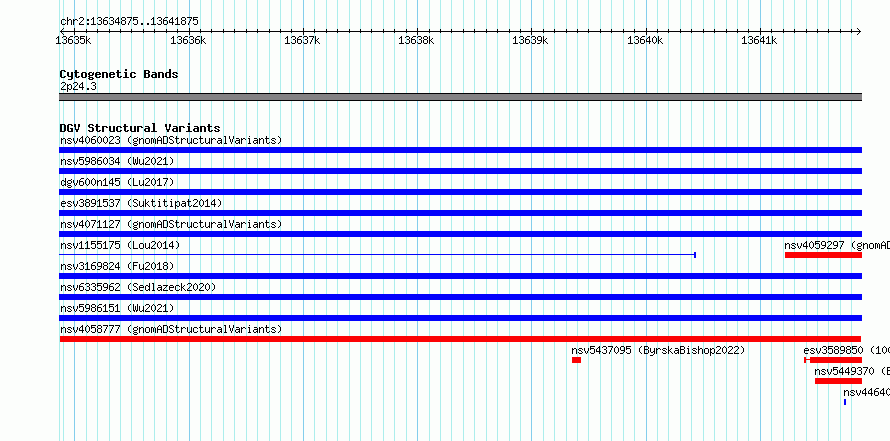This screenshot has height=441, width=890.
Task: Select the nsv4058777 gnomAD label
Action: point(171,329)
